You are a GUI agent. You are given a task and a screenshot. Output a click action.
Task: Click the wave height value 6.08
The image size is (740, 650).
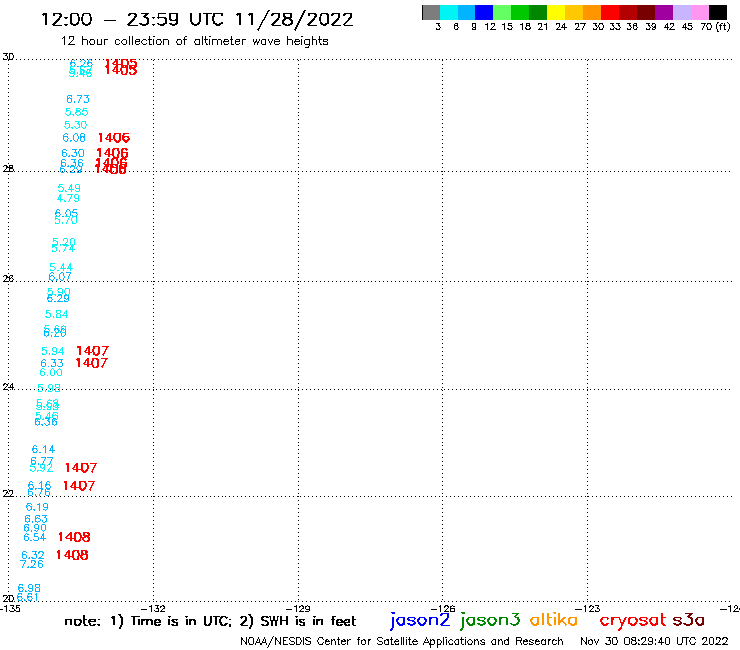tap(74, 138)
